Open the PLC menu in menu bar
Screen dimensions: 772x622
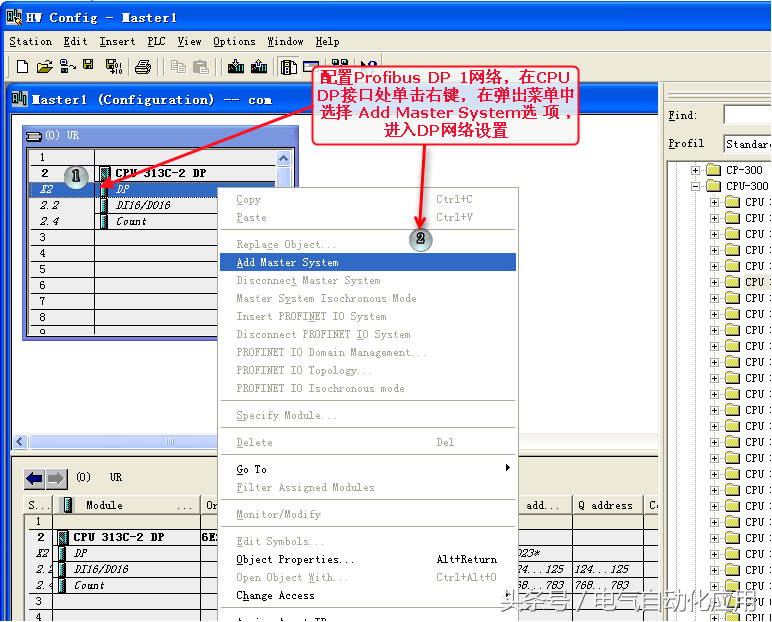coord(156,42)
